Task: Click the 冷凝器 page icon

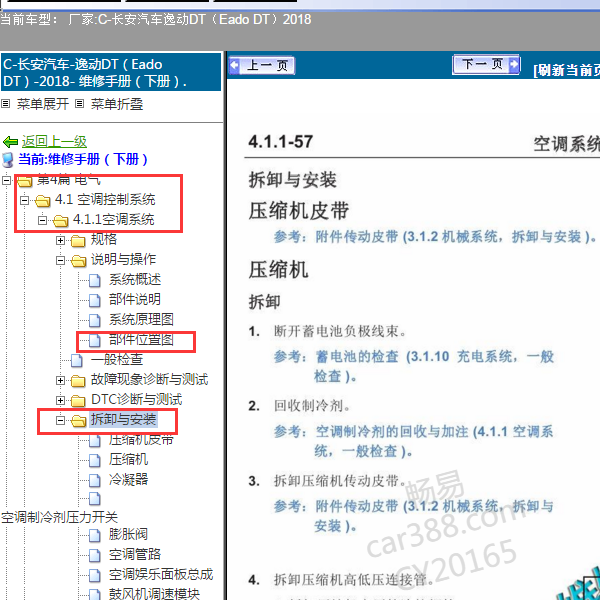Action: pyautogui.click(x=95, y=480)
